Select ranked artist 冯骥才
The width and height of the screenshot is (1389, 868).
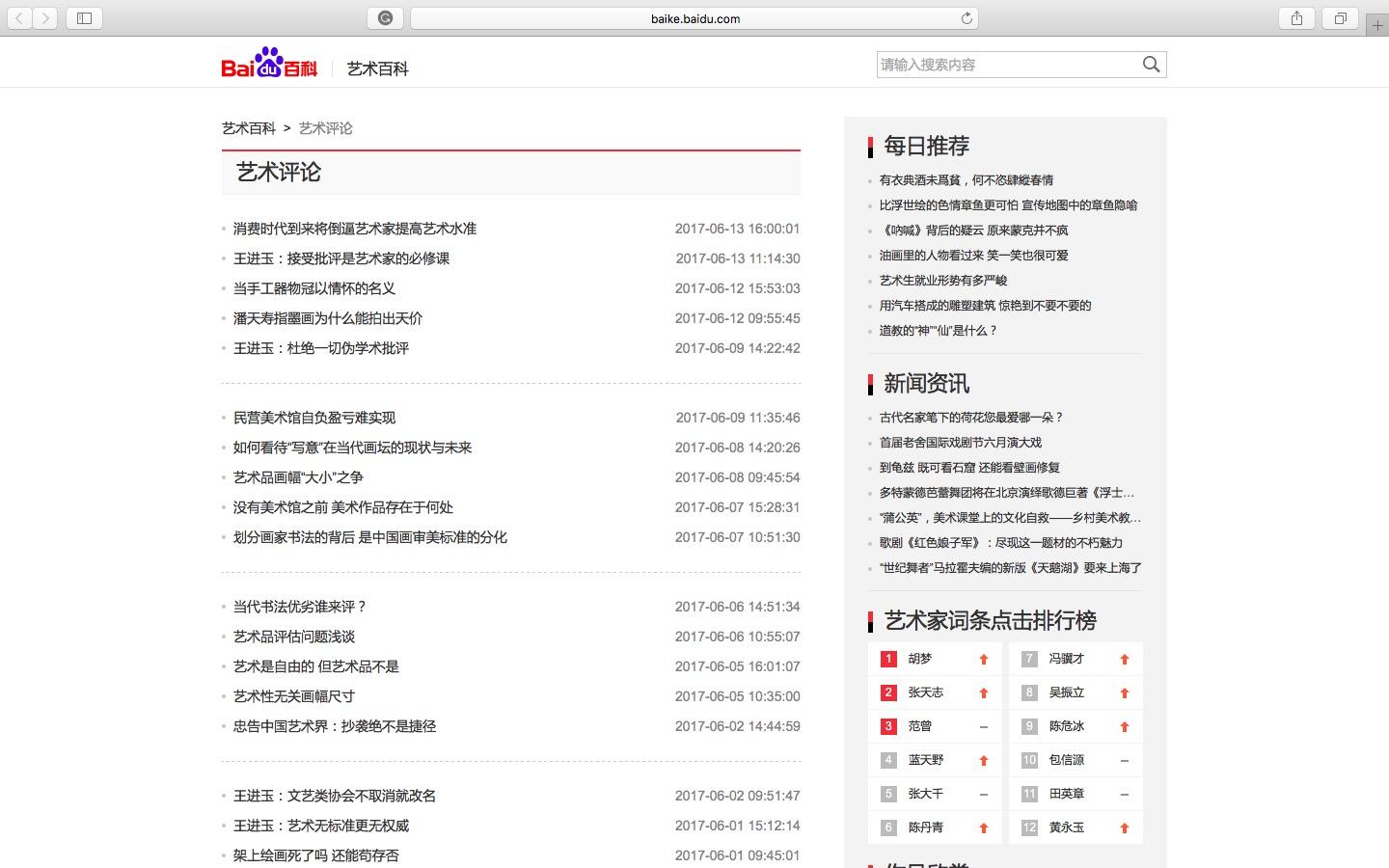[x=1067, y=659]
